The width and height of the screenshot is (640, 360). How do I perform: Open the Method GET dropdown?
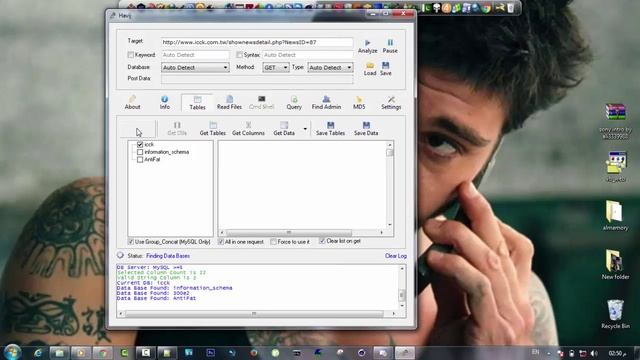point(276,67)
